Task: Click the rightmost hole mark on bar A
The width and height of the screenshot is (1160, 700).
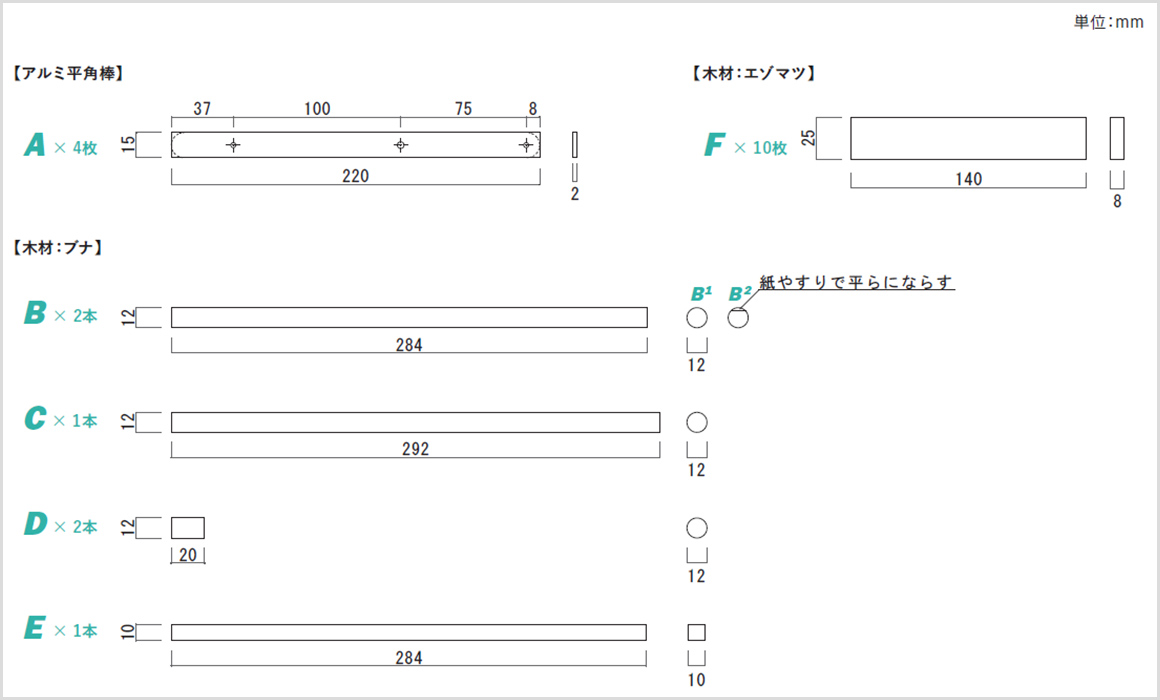Action: [526, 145]
